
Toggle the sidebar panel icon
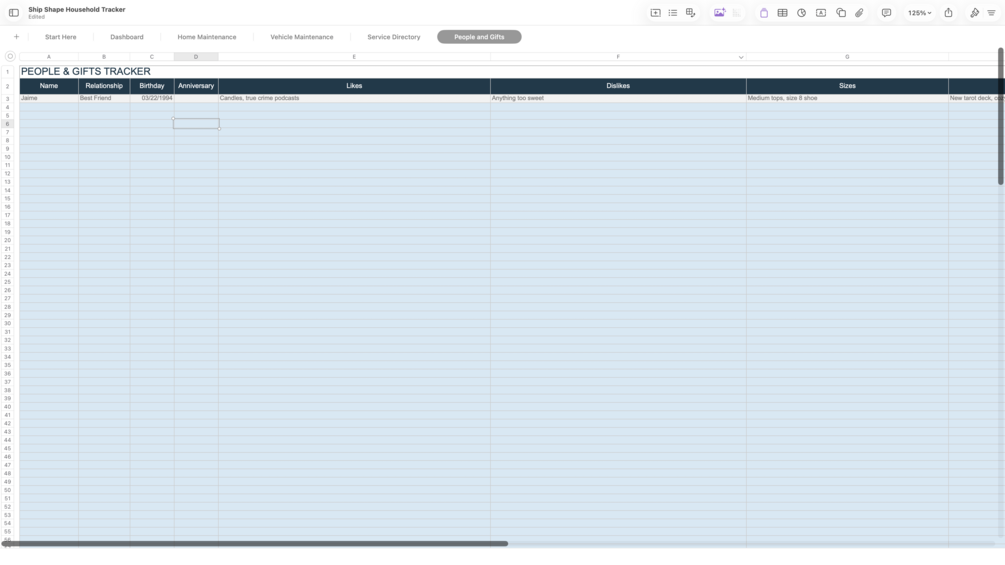[x=13, y=13]
